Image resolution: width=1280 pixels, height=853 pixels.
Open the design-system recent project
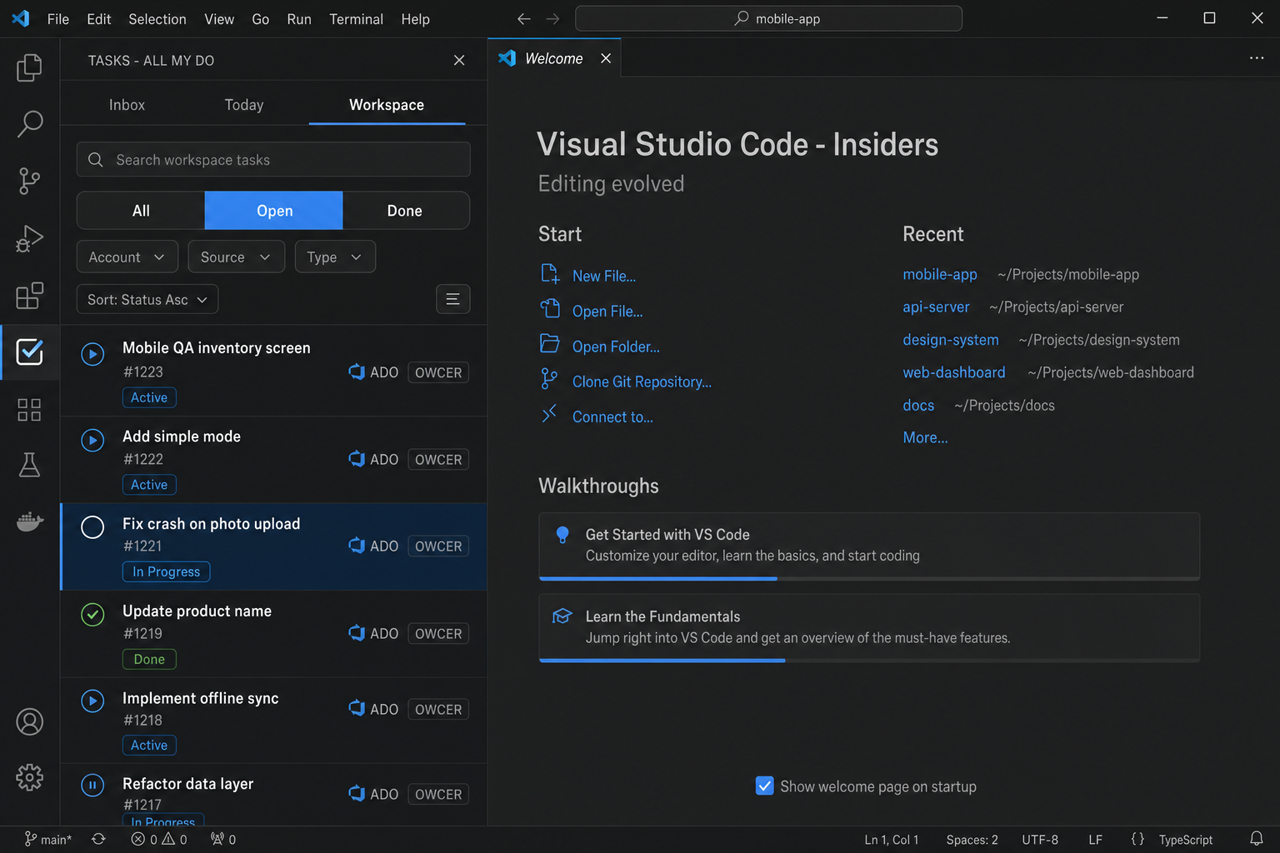click(x=951, y=340)
